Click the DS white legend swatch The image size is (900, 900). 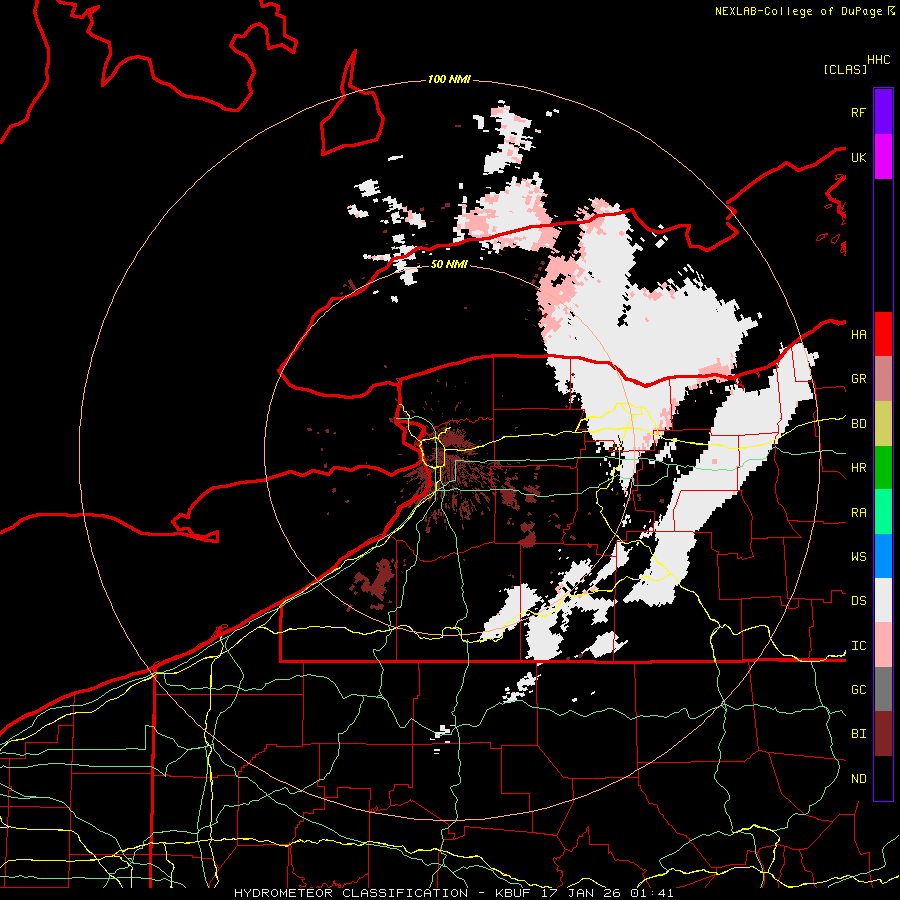[883, 600]
